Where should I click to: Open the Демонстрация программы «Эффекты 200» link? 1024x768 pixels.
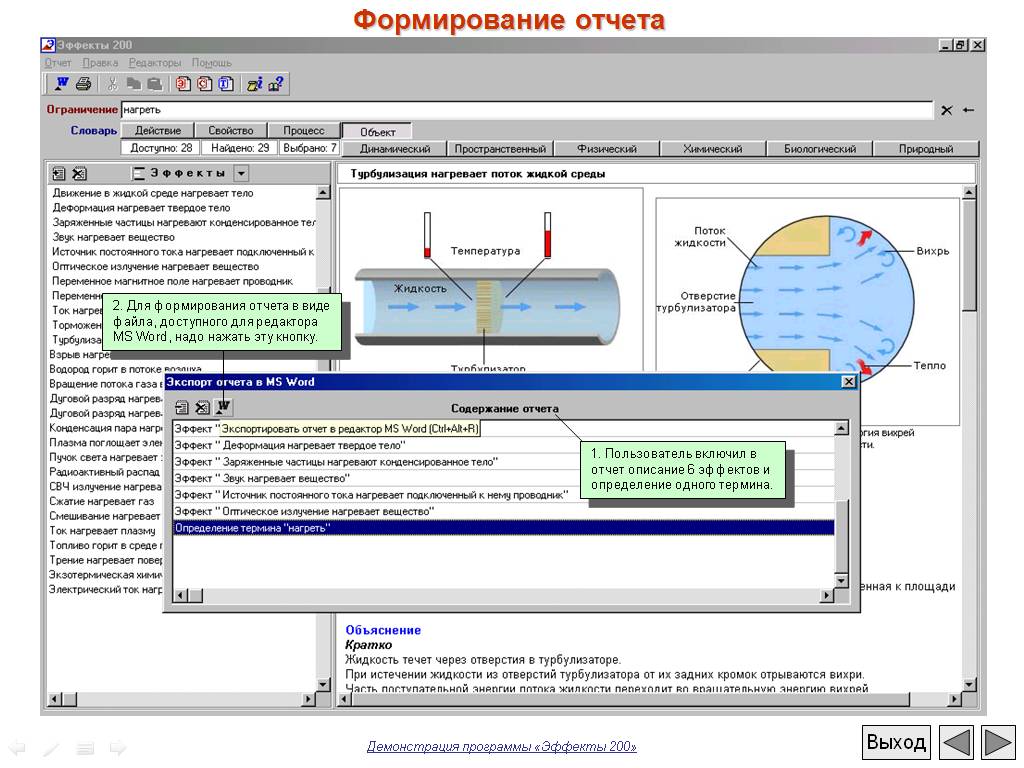502,746
